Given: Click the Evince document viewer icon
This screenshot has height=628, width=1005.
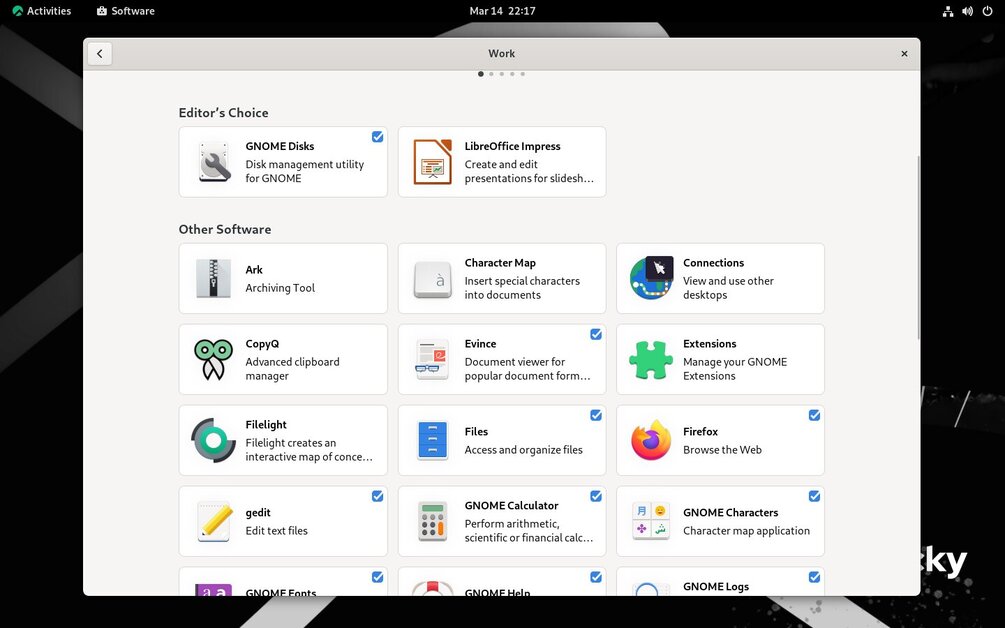Looking at the screenshot, I should click(433, 359).
